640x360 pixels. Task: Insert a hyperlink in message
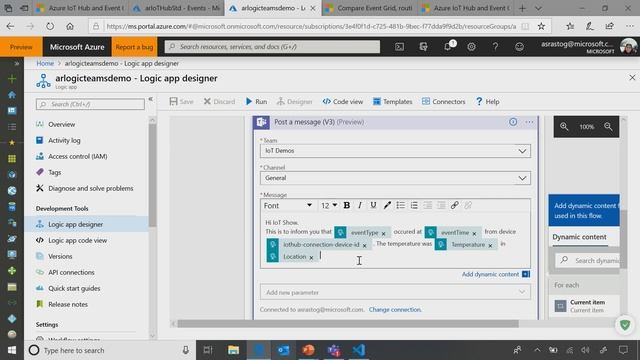click(x=454, y=205)
